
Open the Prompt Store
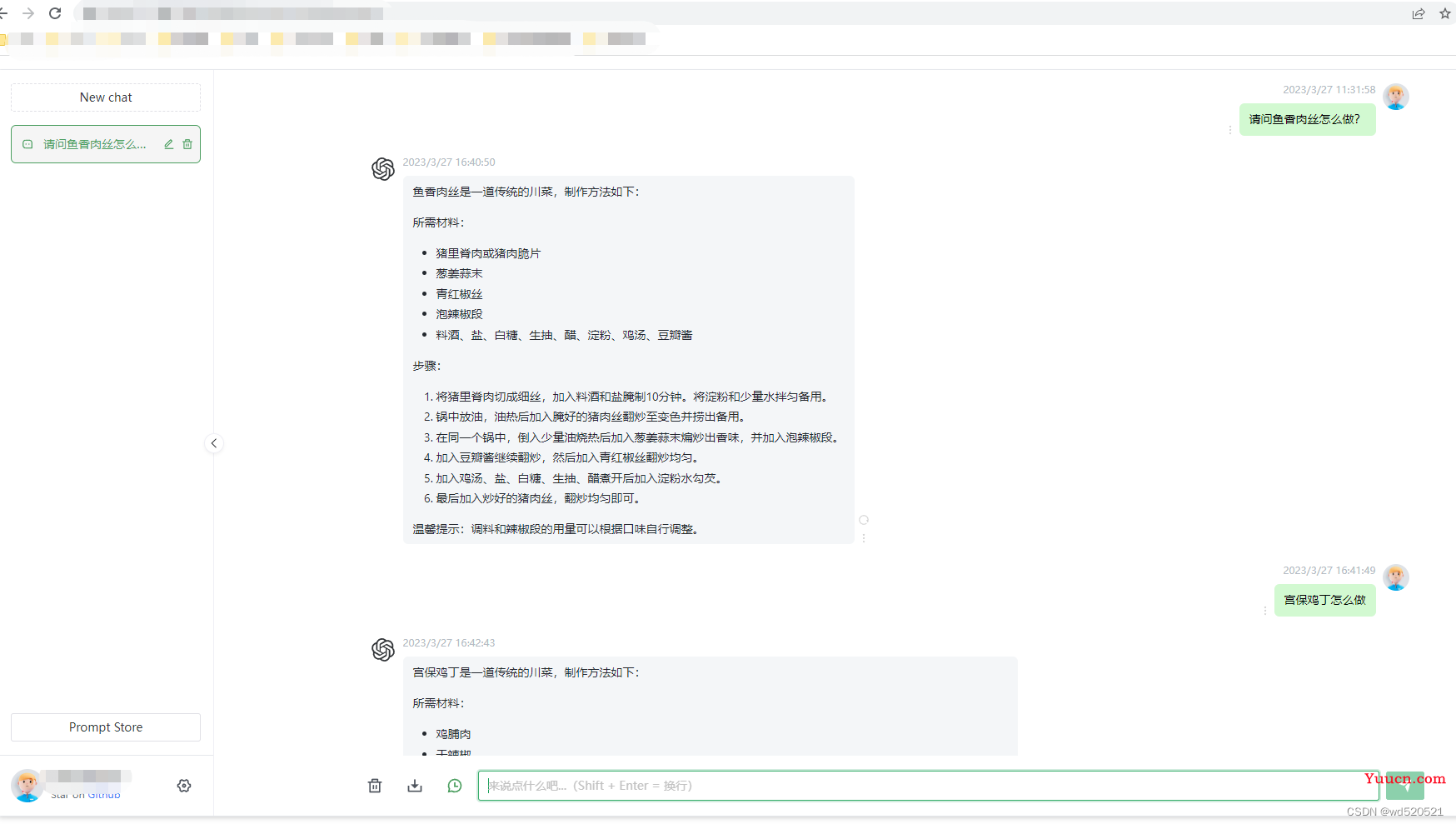106,727
